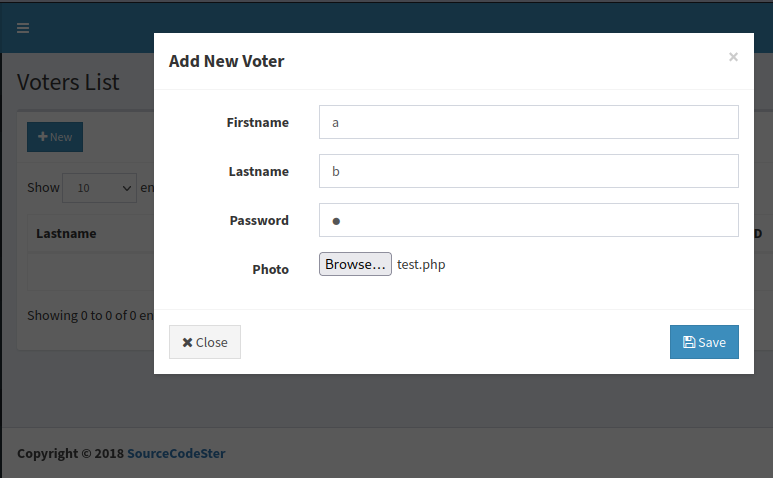This screenshot has width=773, height=478.
Task: Open the Show entries dropdown
Action: (99, 188)
